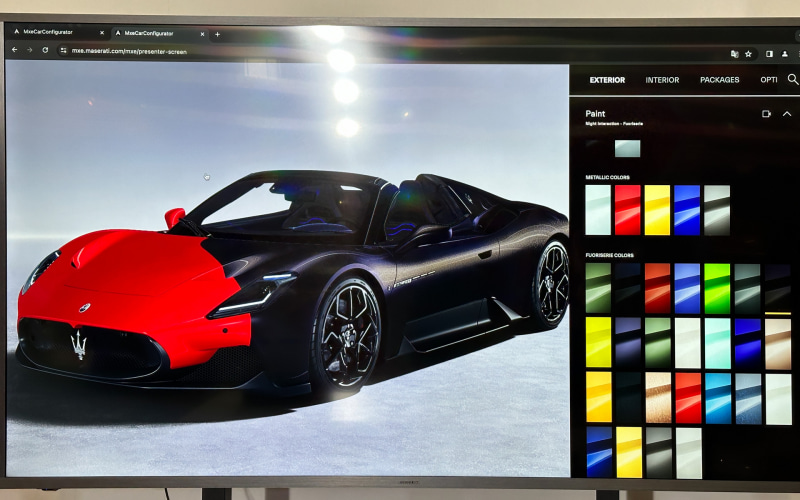This screenshot has height=500, width=800.
Task: Pick the sky blue Fuoriserie swatch
Action: coord(718,398)
